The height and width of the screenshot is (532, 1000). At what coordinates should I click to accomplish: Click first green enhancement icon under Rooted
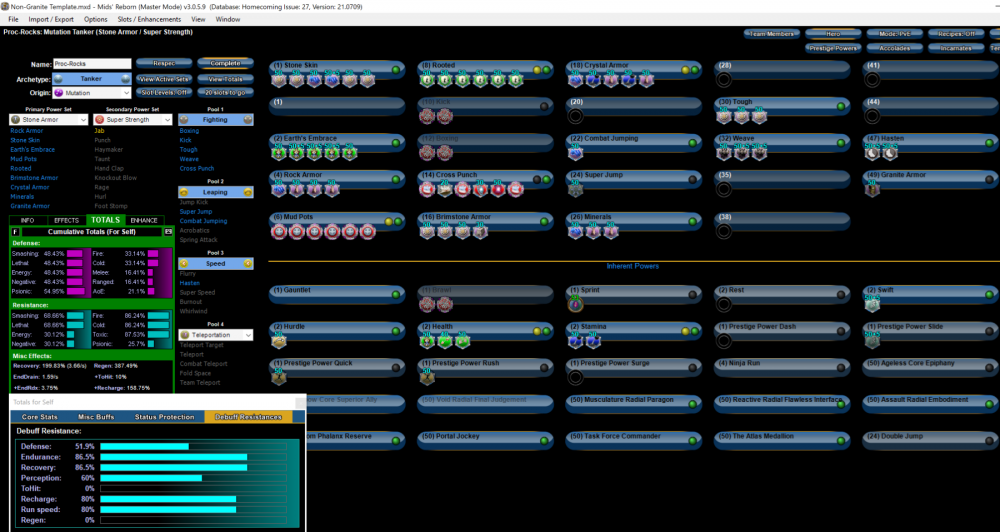pos(428,79)
